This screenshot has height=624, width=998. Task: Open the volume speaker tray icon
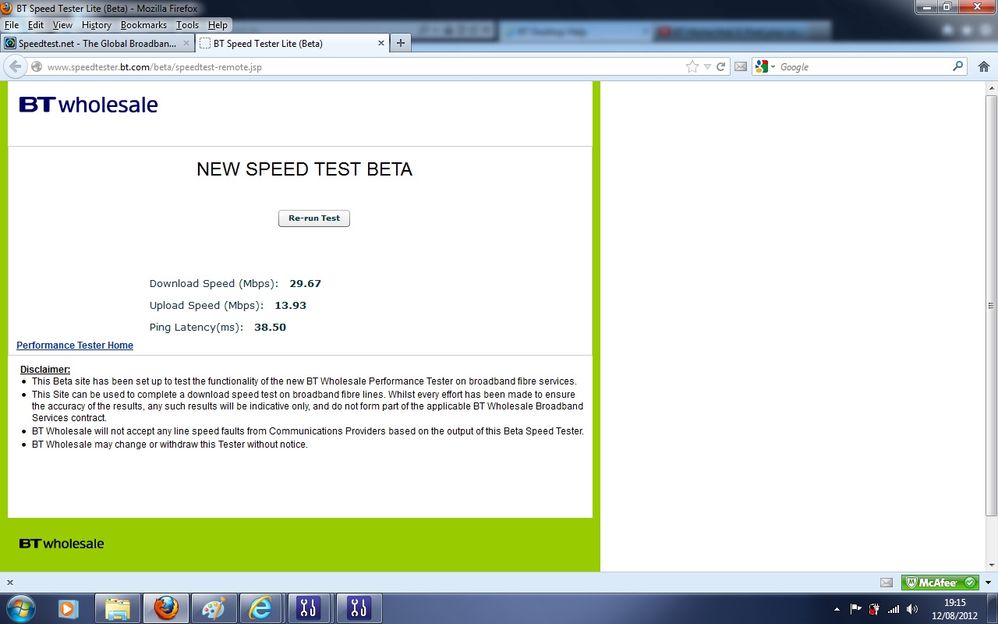click(912, 609)
